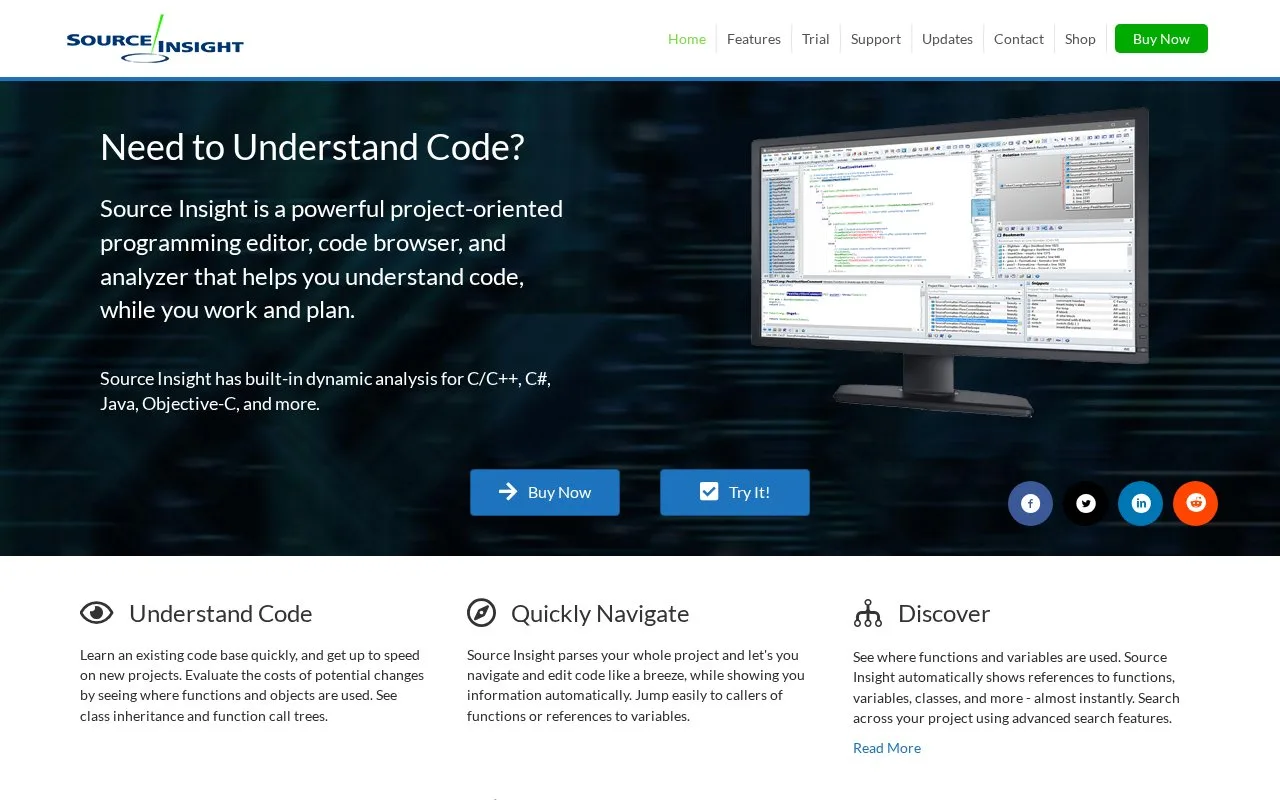Viewport: 1280px width, 800px height.
Task: Share on Facebook icon
Action: (x=1030, y=503)
